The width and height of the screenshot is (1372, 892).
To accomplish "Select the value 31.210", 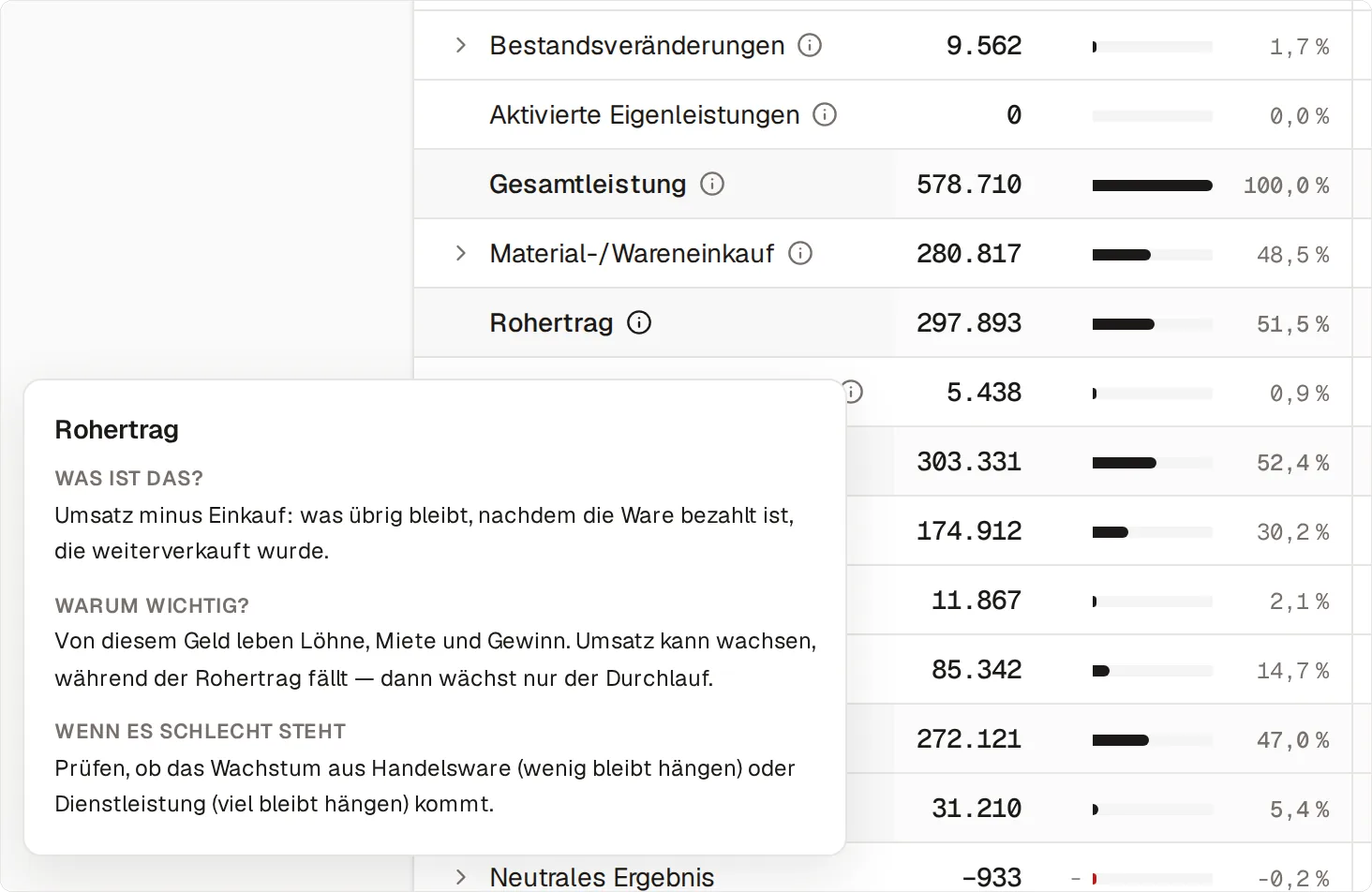I will tap(977, 808).
